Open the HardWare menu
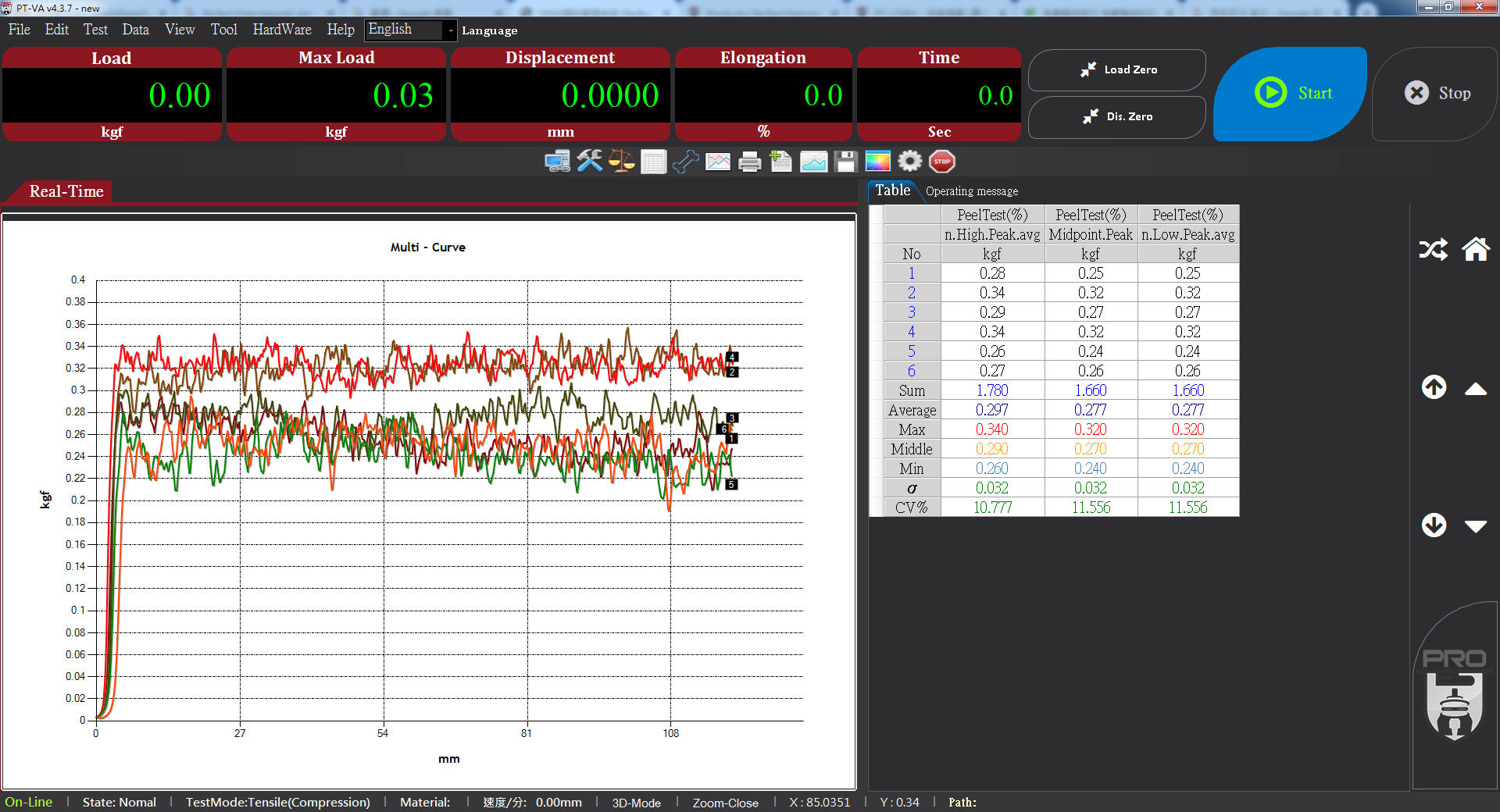Image resolution: width=1500 pixels, height=812 pixels. 281,30
